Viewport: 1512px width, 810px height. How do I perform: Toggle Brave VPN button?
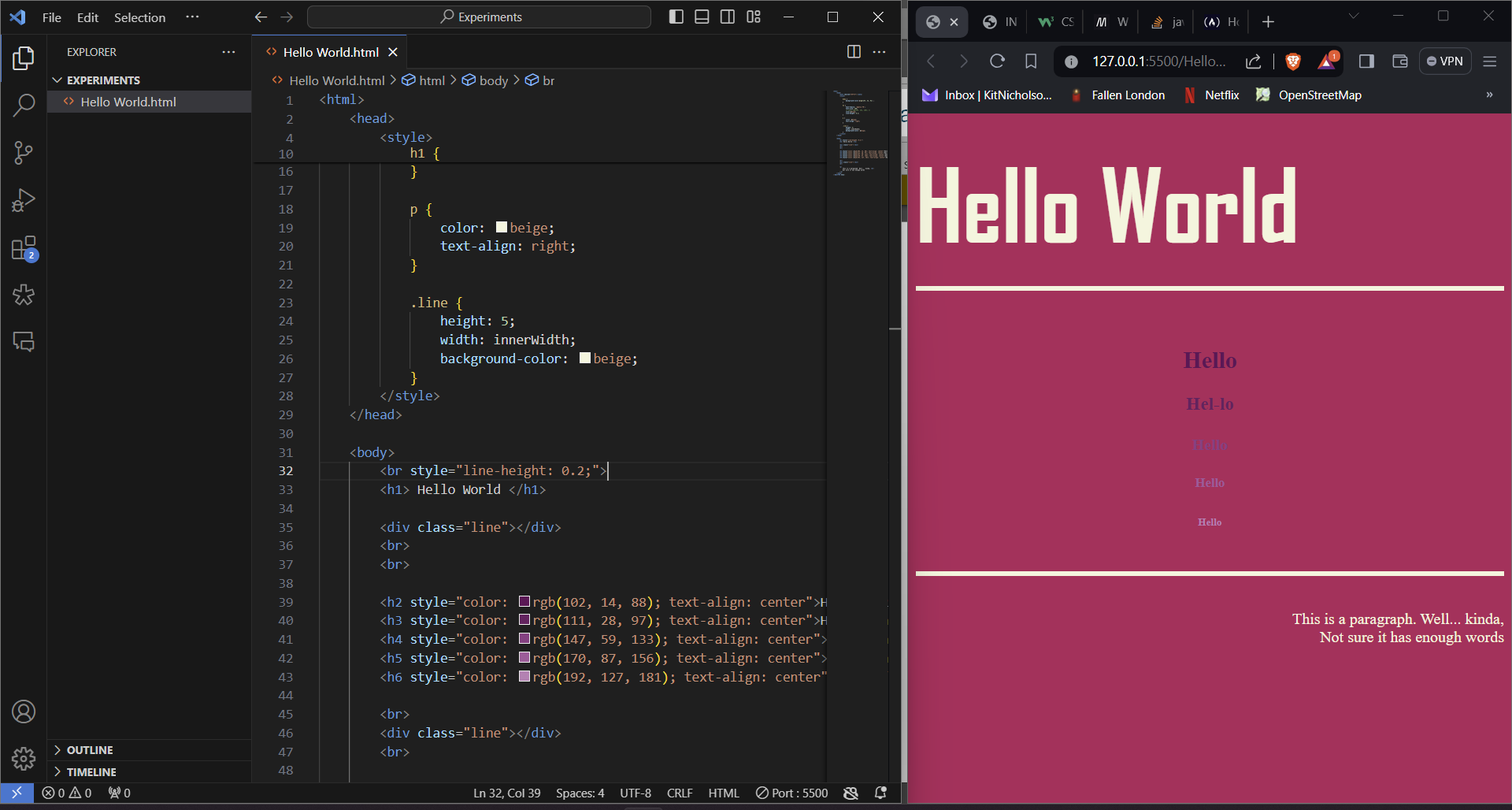pyautogui.click(x=1445, y=61)
